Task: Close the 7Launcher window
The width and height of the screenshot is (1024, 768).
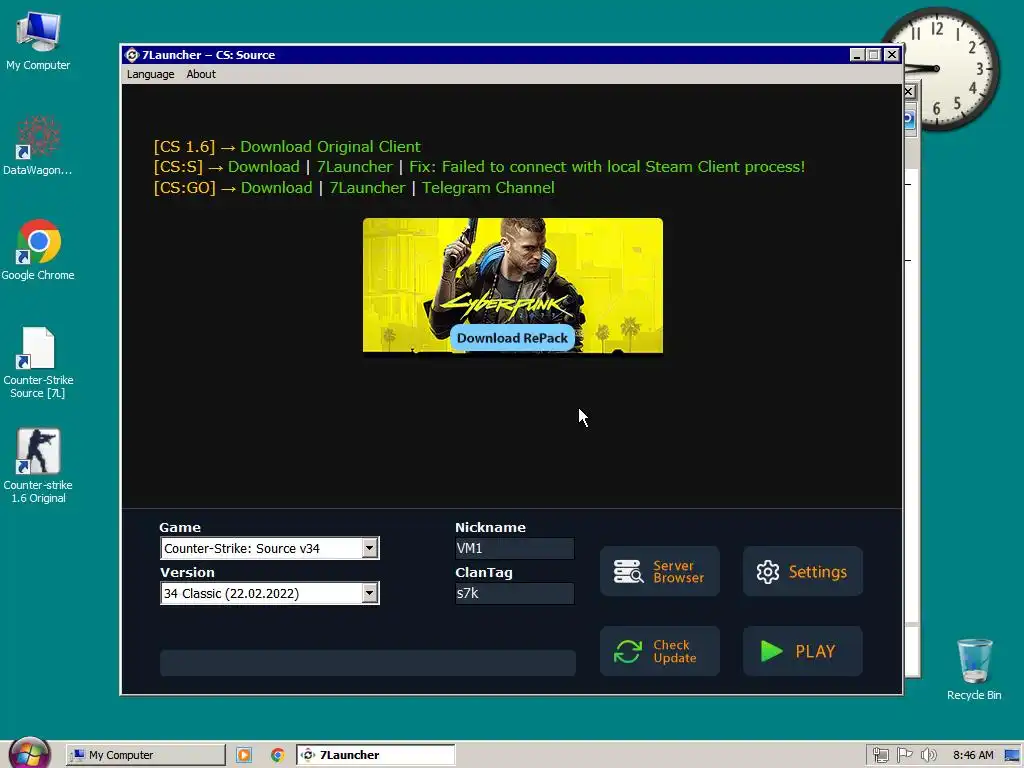Action: [891, 55]
